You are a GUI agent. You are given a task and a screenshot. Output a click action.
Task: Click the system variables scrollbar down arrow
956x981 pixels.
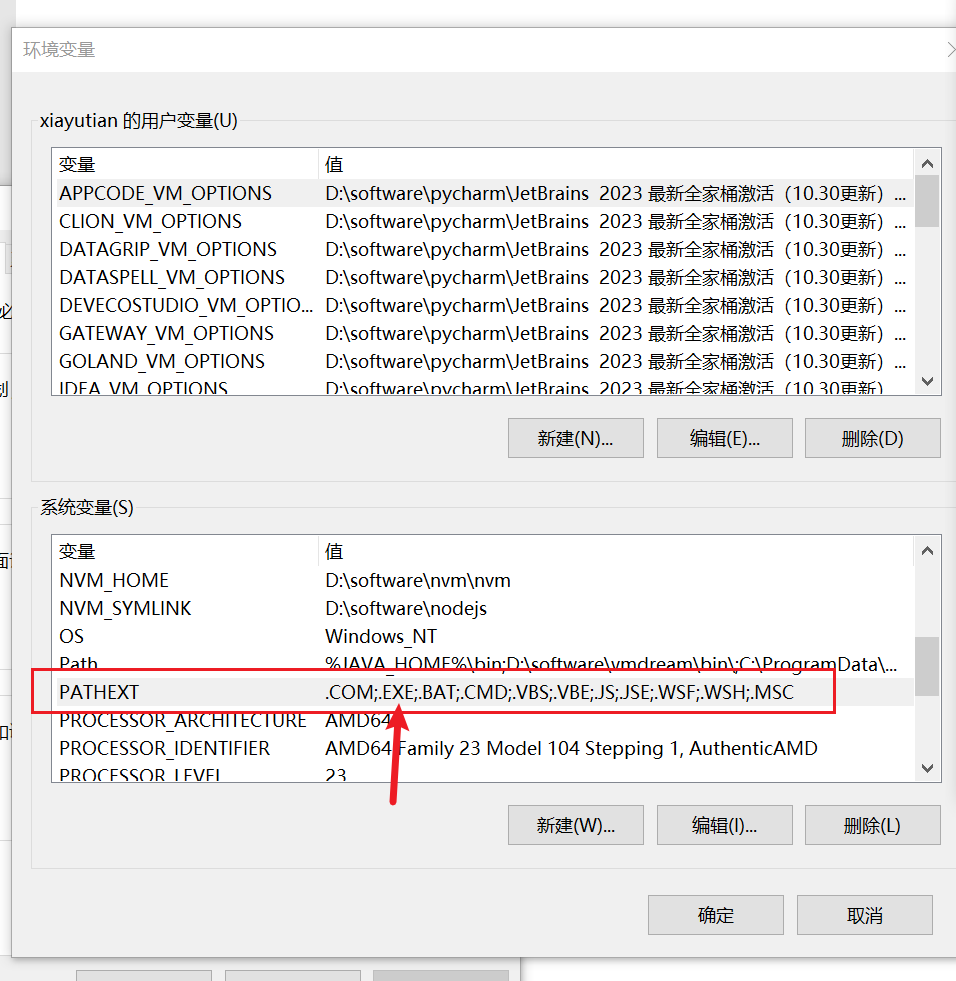pyautogui.click(x=927, y=768)
